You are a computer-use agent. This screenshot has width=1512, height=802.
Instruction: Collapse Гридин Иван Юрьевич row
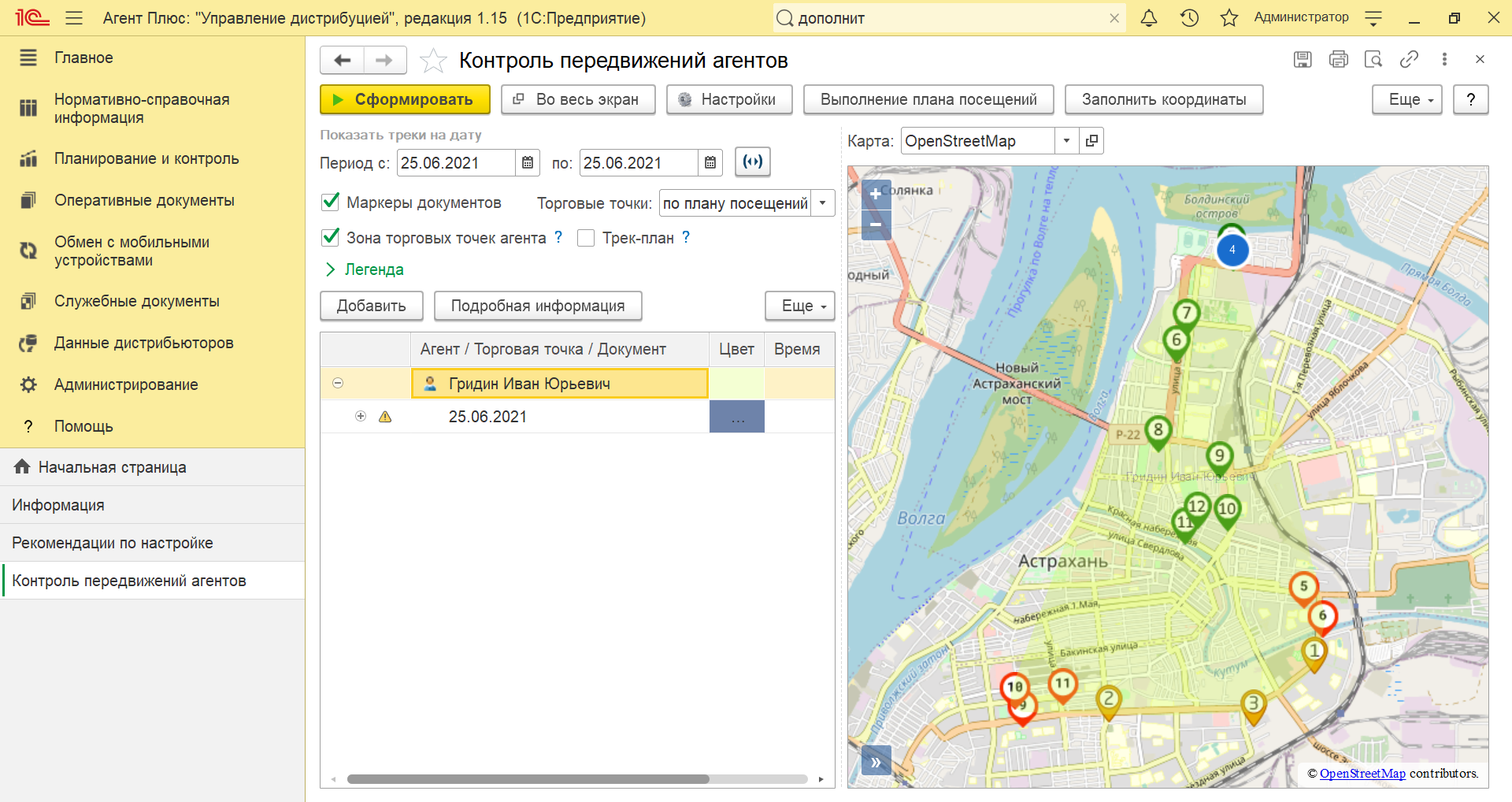click(x=338, y=383)
